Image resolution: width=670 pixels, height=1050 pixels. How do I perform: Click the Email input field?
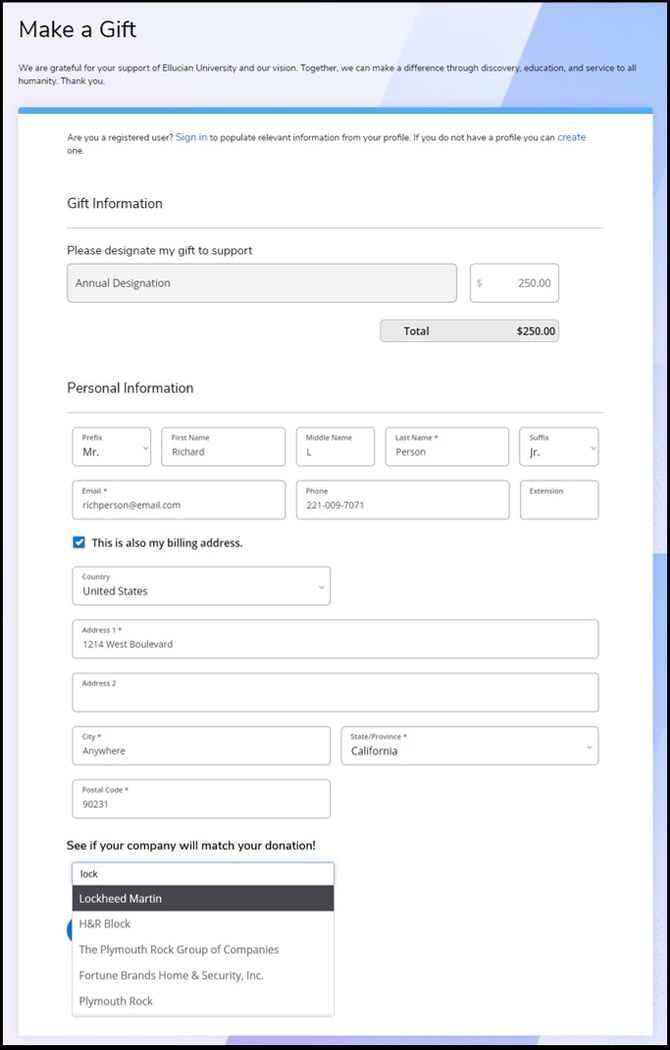click(x=179, y=500)
